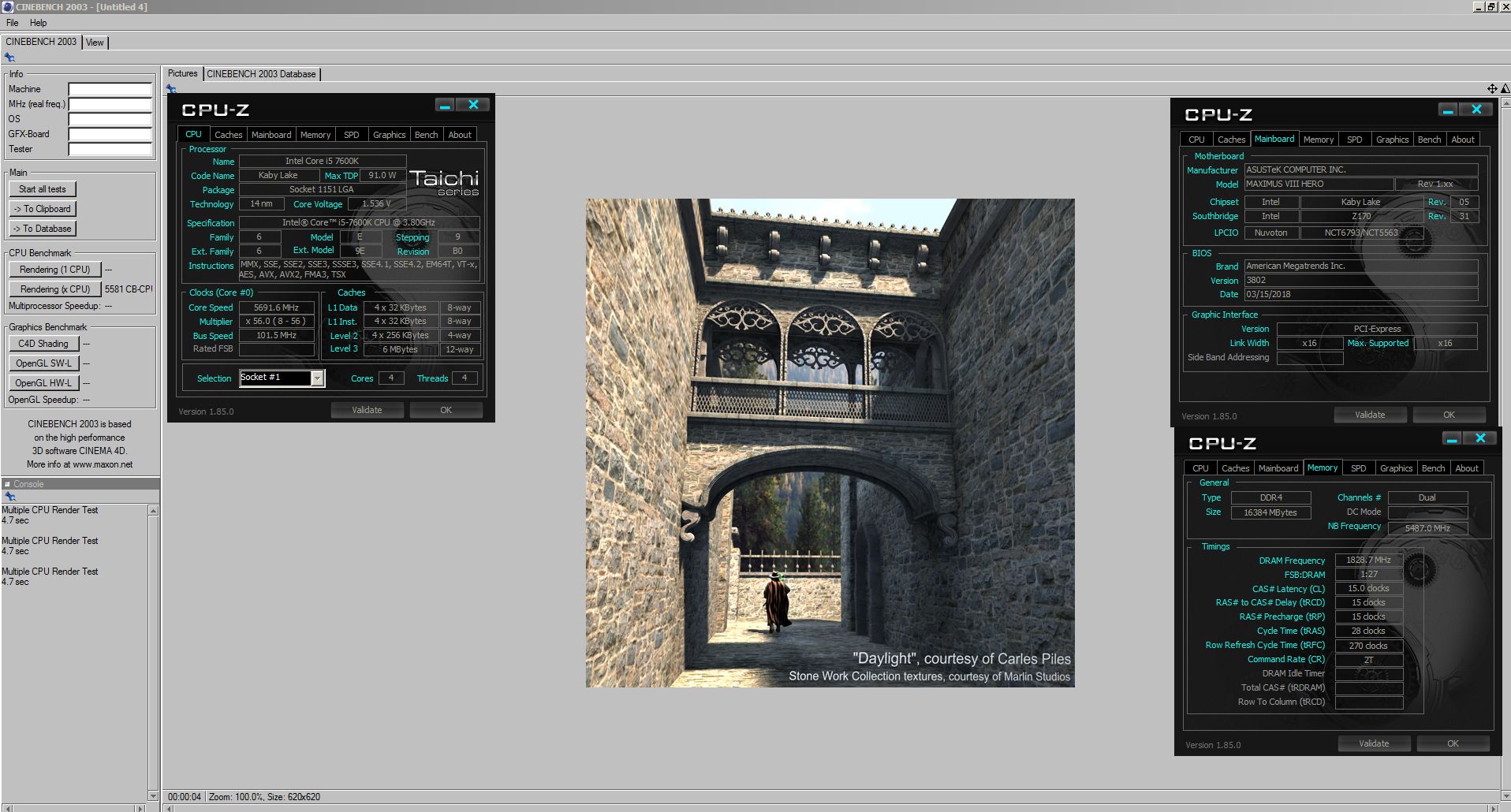Image resolution: width=1511 pixels, height=812 pixels.
Task: Click the Machine input field
Action: tap(110, 89)
